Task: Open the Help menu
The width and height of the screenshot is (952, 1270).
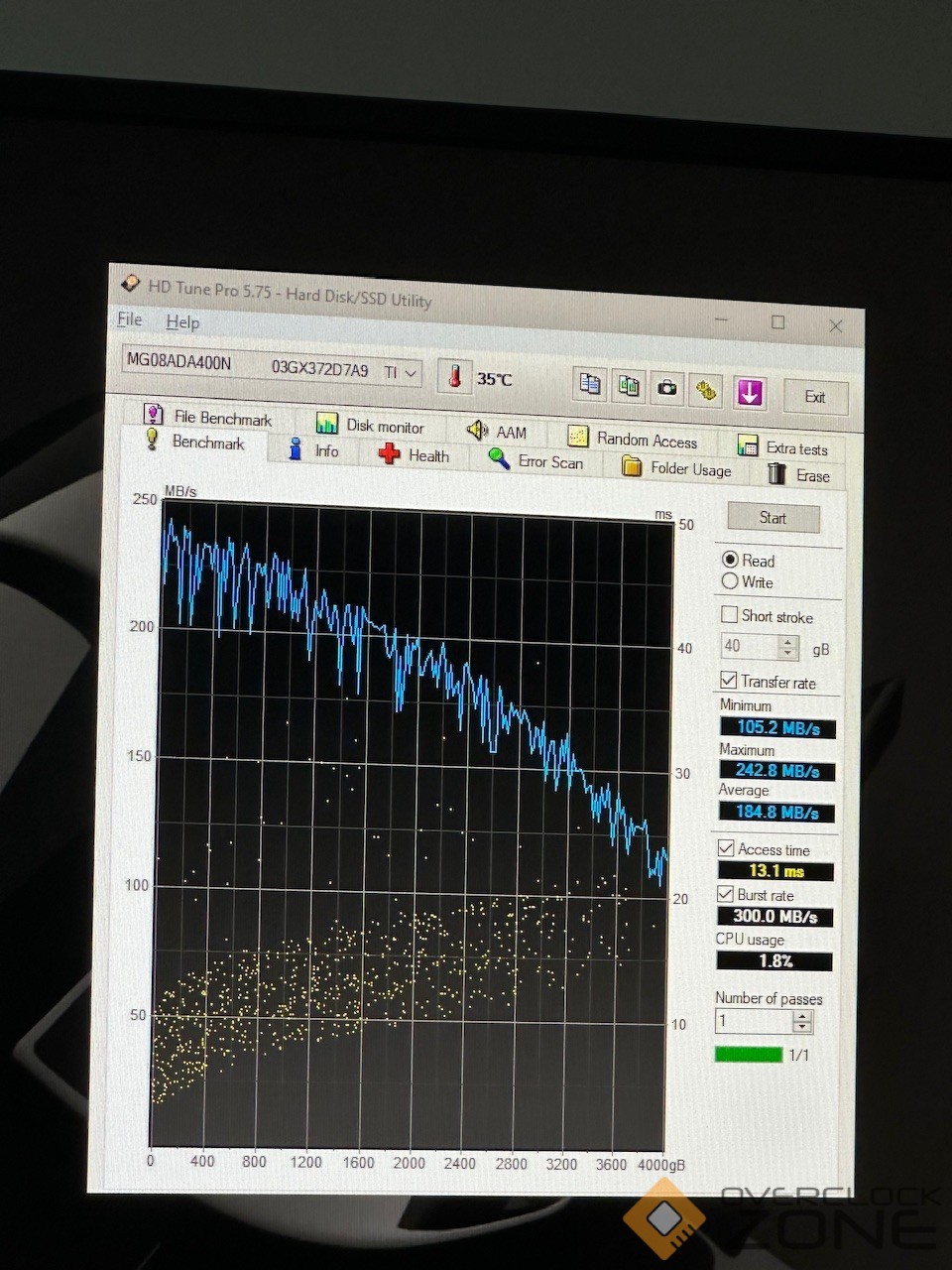Action: (x=182, y=322)
